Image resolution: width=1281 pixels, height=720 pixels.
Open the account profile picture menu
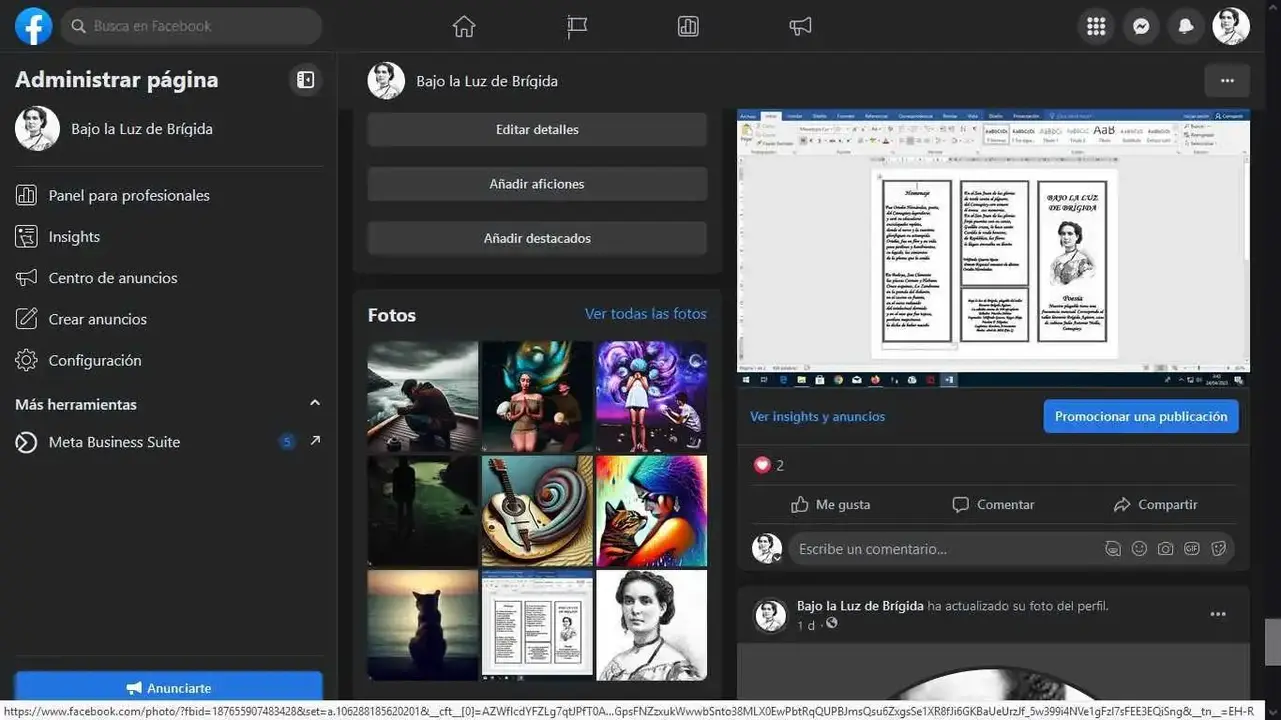(1231, 27)
